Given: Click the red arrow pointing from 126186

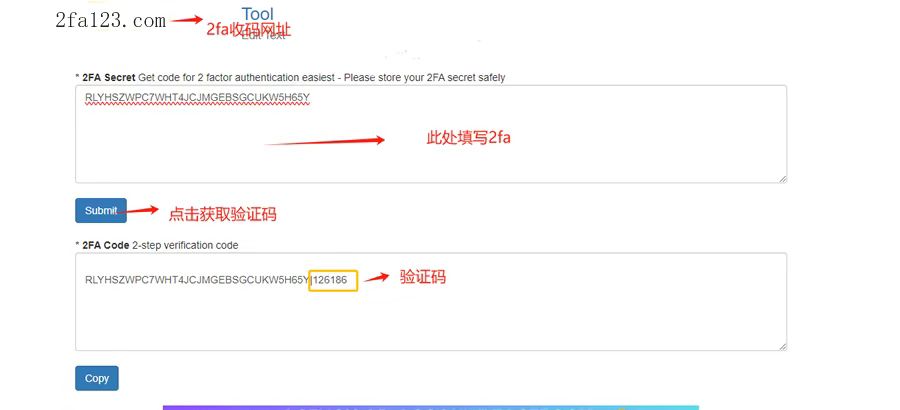Looking at the screenshot, I should tap(377, 278).
